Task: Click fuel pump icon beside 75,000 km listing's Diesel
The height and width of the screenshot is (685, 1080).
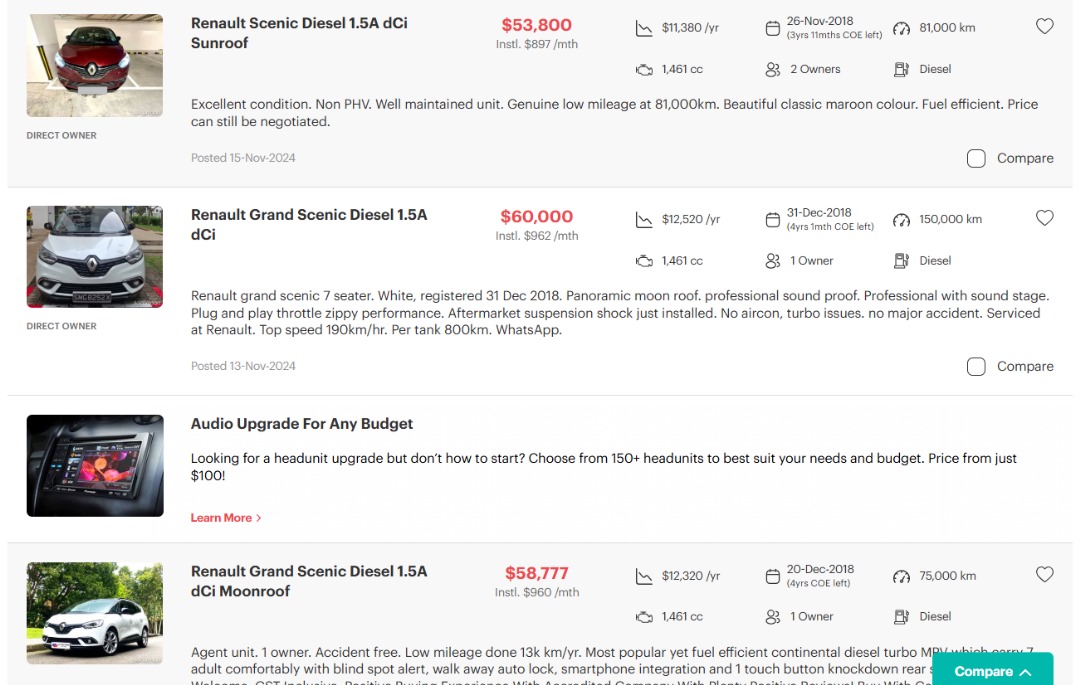Action: click(902, 617)
